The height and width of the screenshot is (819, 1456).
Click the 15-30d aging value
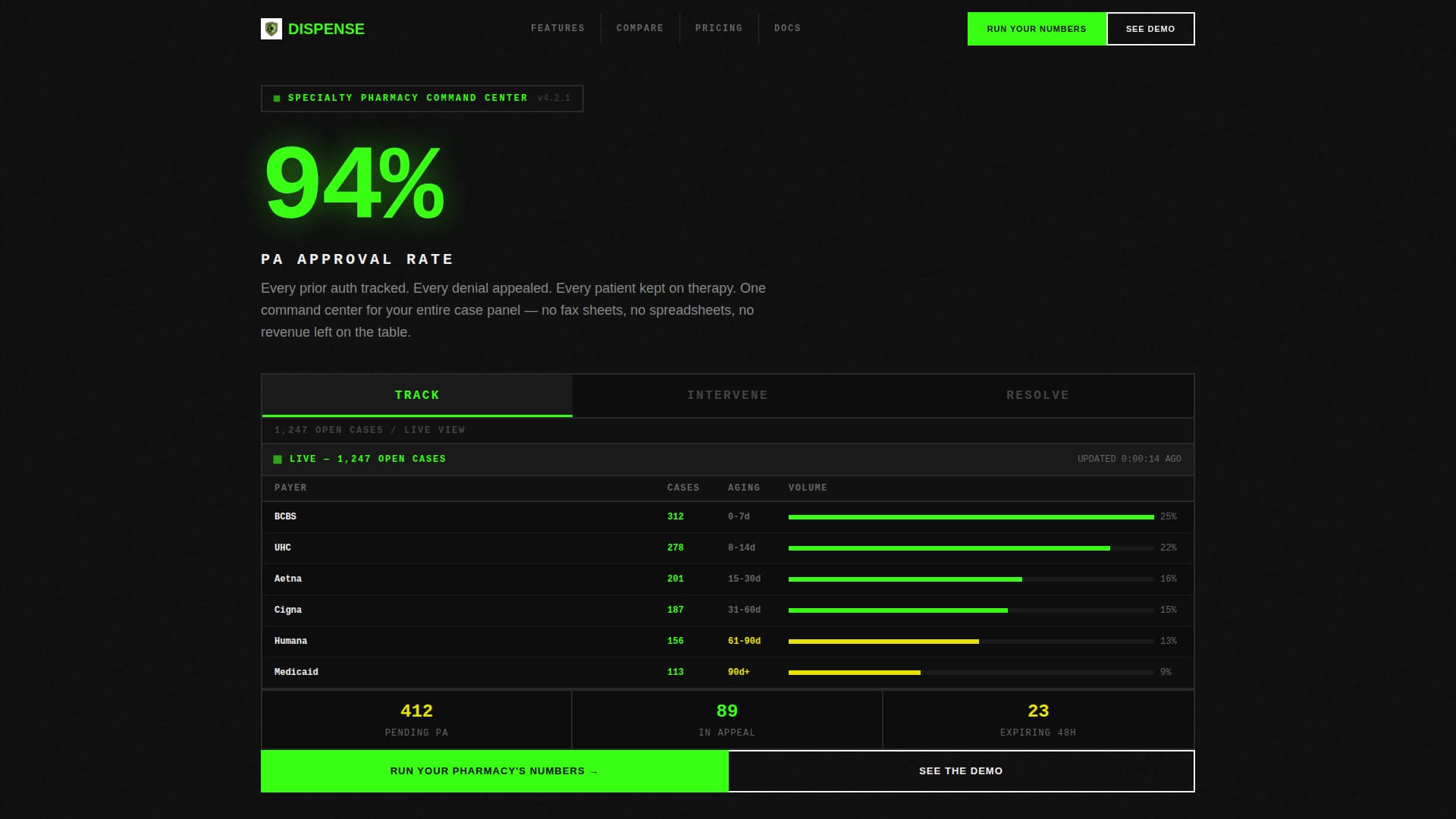pyautogui.click(x=744, y=579)
